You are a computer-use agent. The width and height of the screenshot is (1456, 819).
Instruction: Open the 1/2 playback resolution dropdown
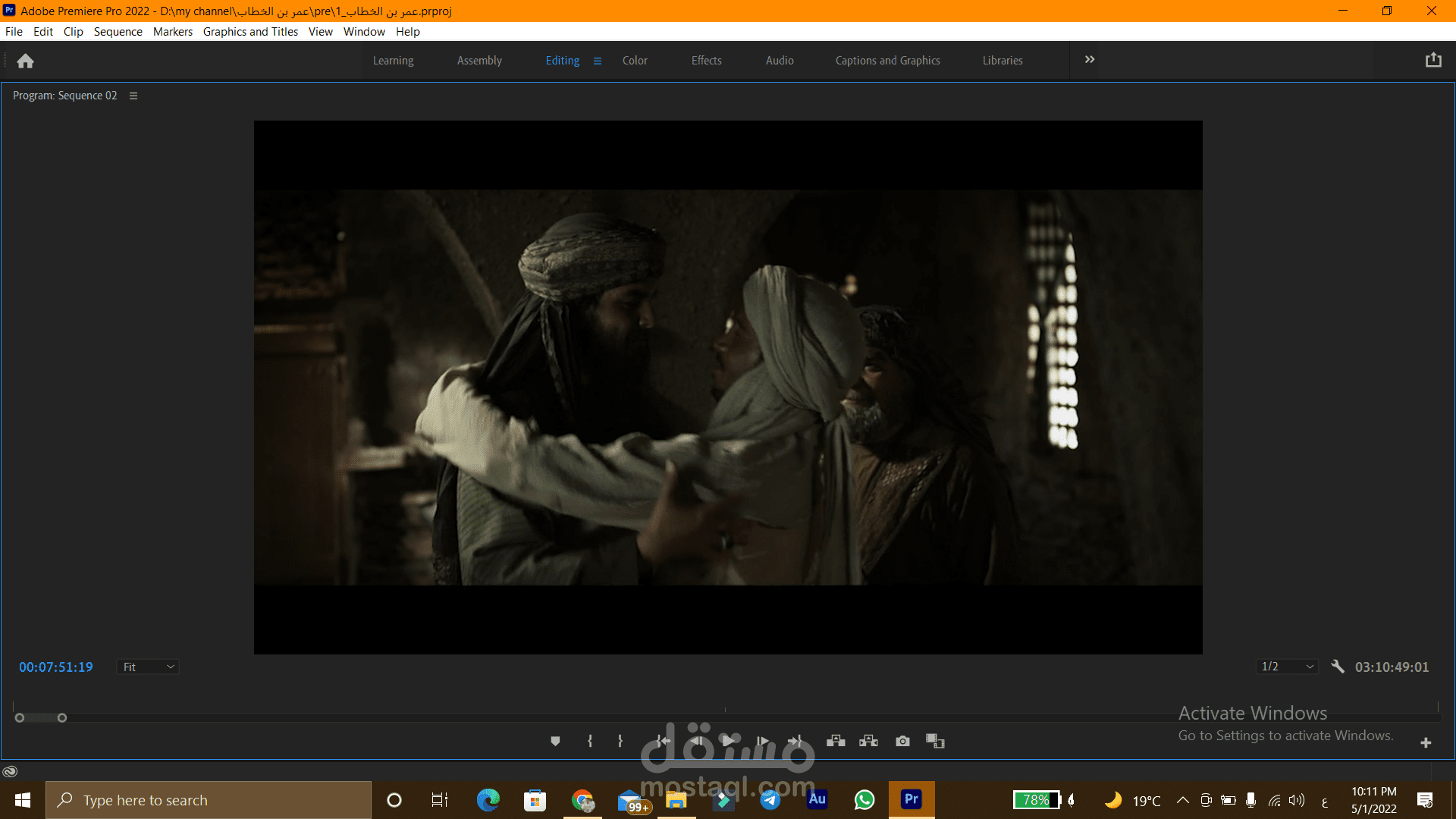(x=1287, y=667)
